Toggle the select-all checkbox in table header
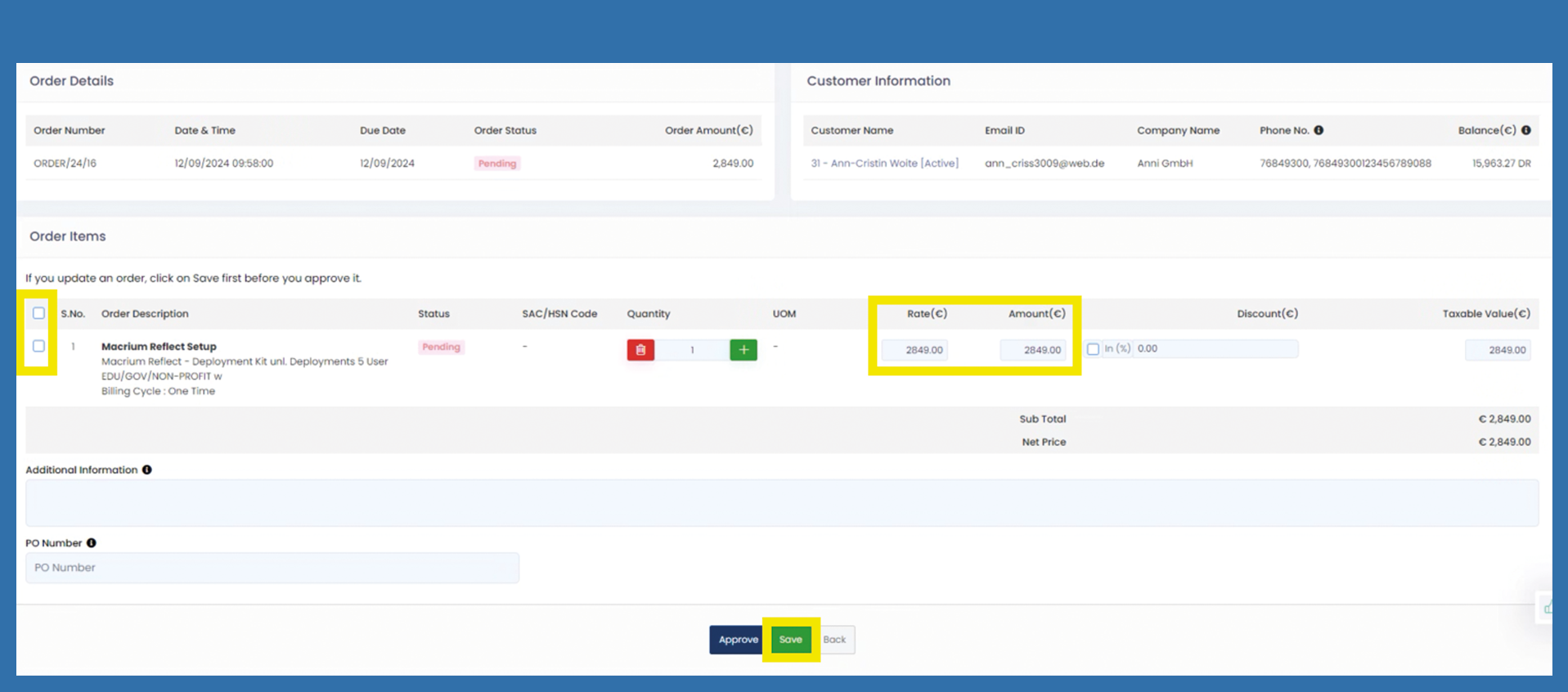The width and height of the screenshot is (1568, 692). (38, 313)
